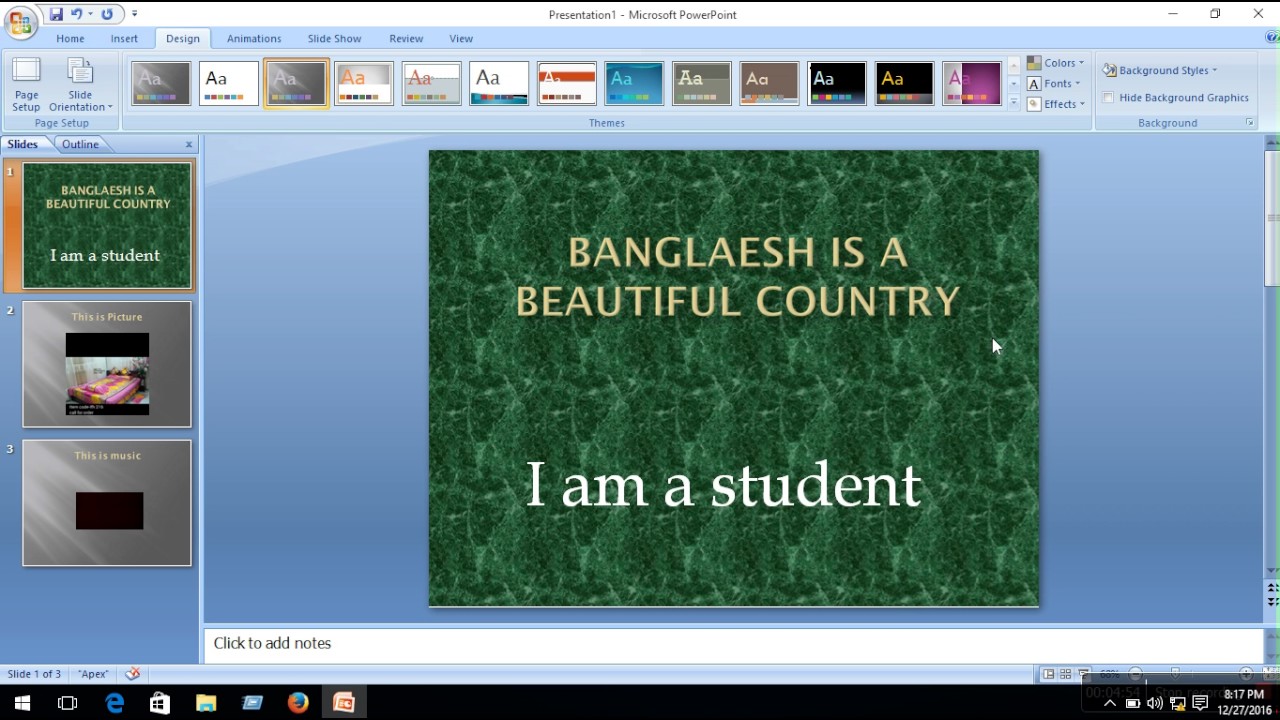Click the spell check status bar icon
1280x720 pixels.
click(x=132, y=674)
